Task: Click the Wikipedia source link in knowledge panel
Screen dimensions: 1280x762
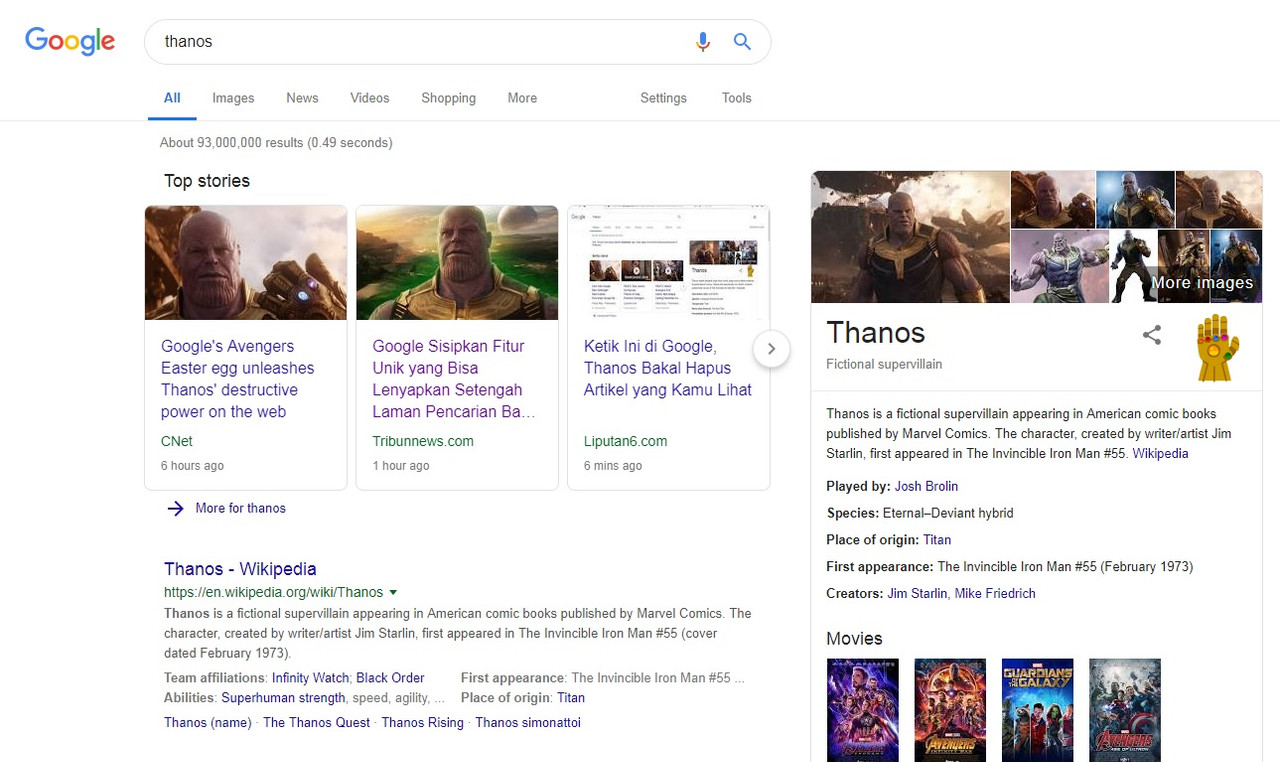Action: coord(1160,453)
